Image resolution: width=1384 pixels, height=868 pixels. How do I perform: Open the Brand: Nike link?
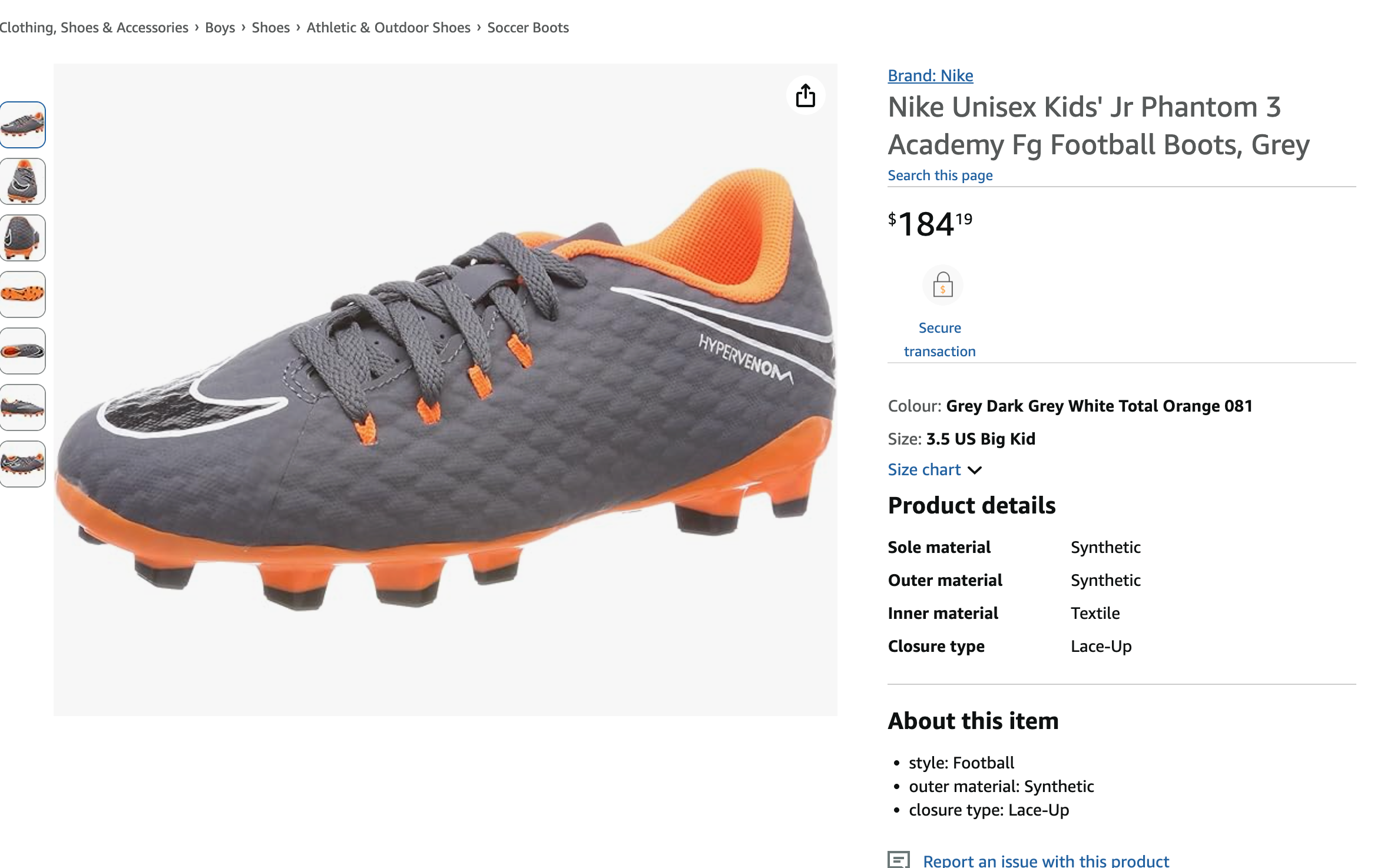930,76
